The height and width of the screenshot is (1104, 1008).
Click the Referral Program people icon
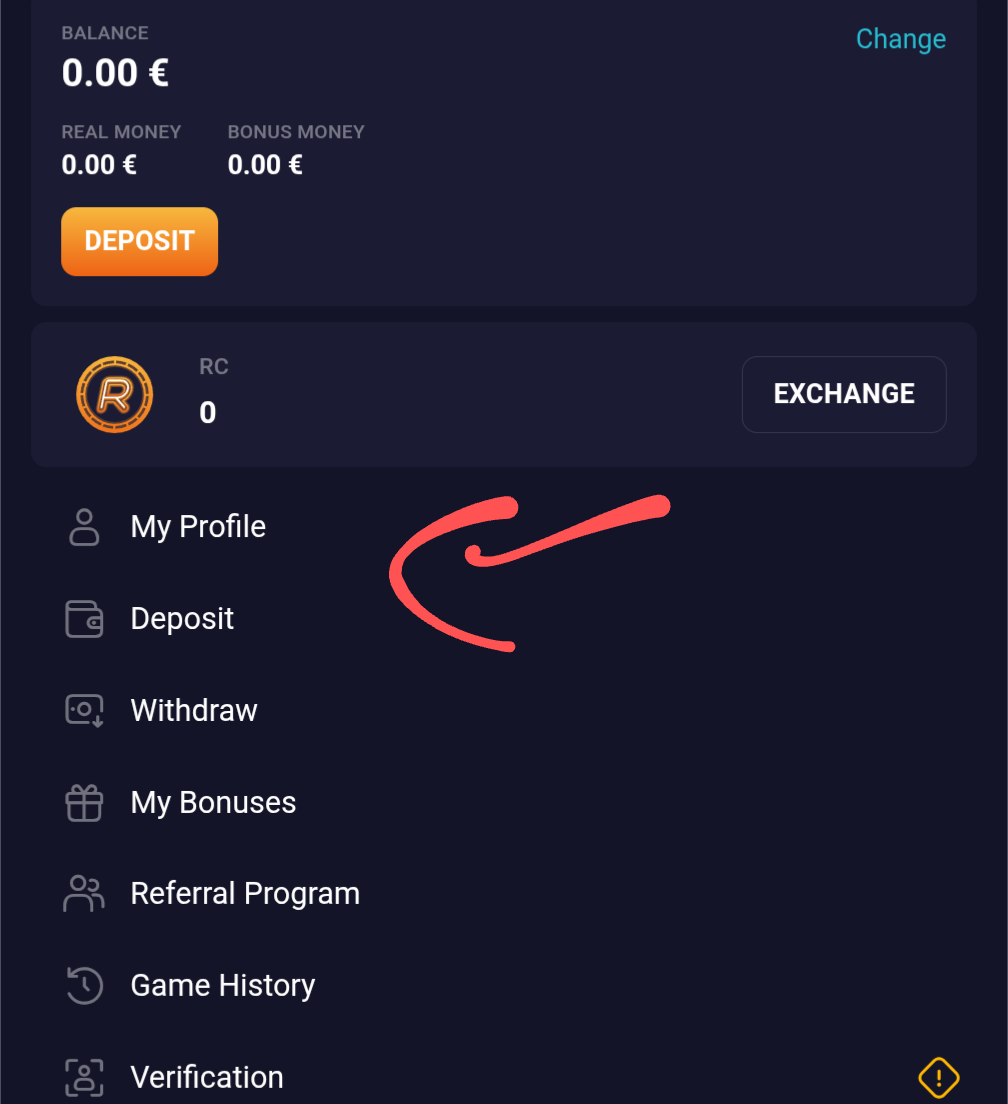pos(84,894)
